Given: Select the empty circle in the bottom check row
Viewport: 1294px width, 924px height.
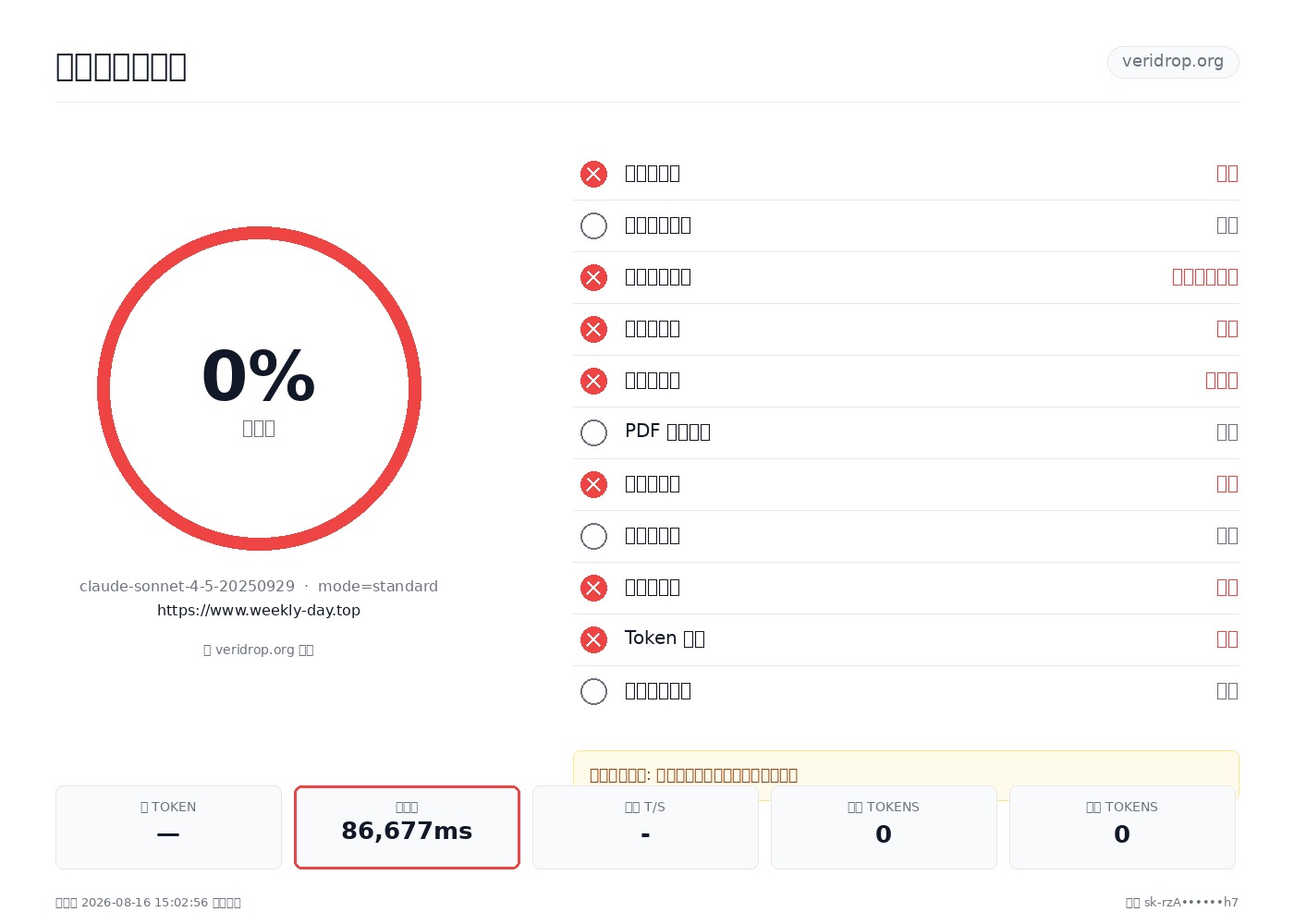Looking at the screenshot, I should [x=593, y=691].
